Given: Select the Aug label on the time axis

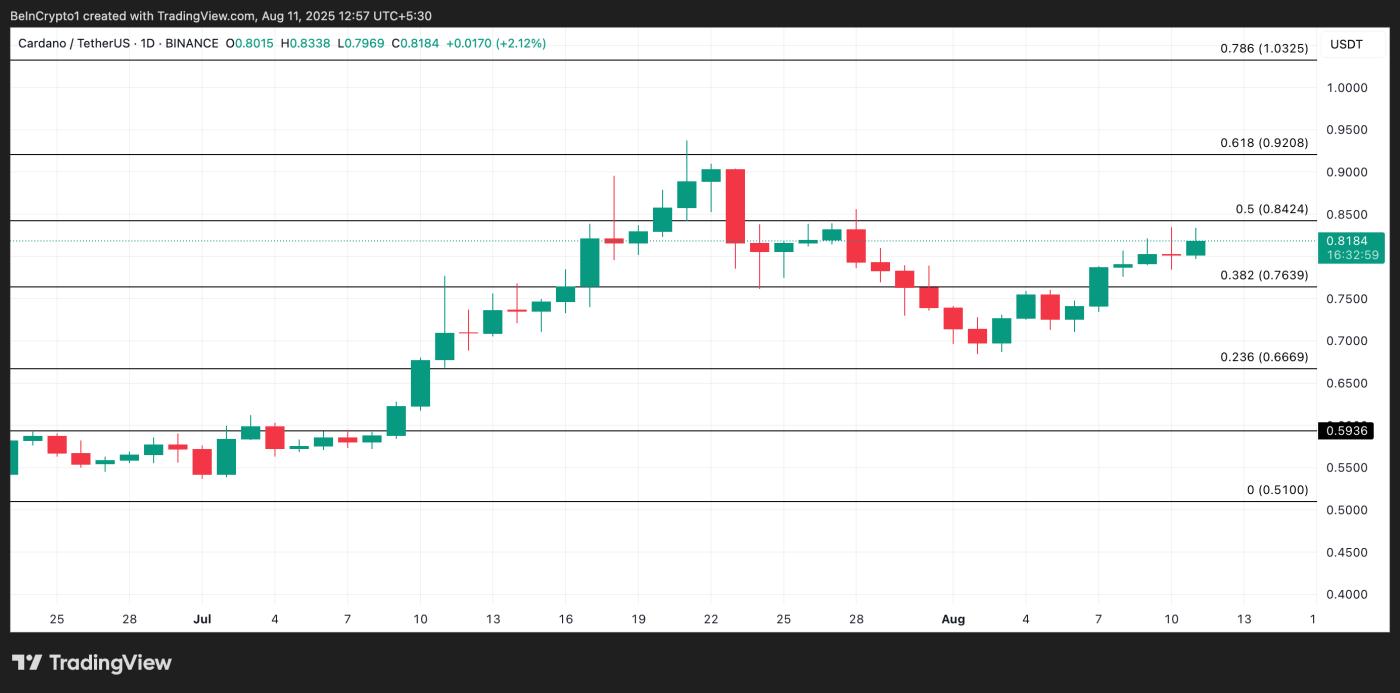Looking at the screenshot, I should [953, 619].
